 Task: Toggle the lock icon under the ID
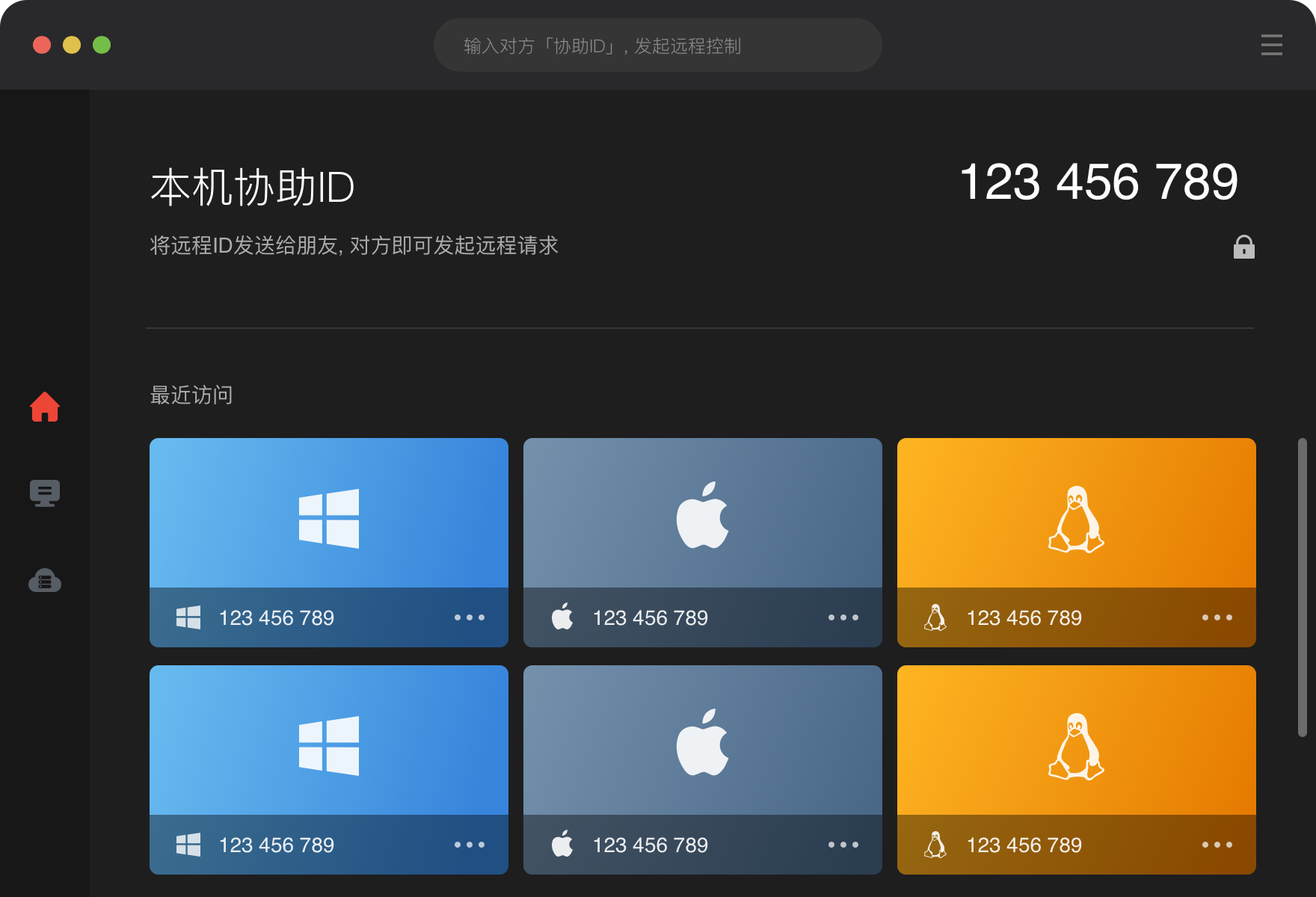pyautogui.click(x=1243, y=247)
